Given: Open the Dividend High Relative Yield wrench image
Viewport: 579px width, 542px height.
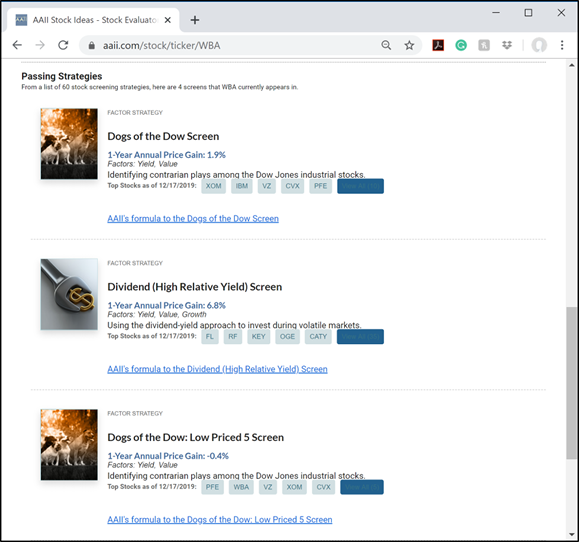Looking at the screenshot, I should tap(69, 294).
